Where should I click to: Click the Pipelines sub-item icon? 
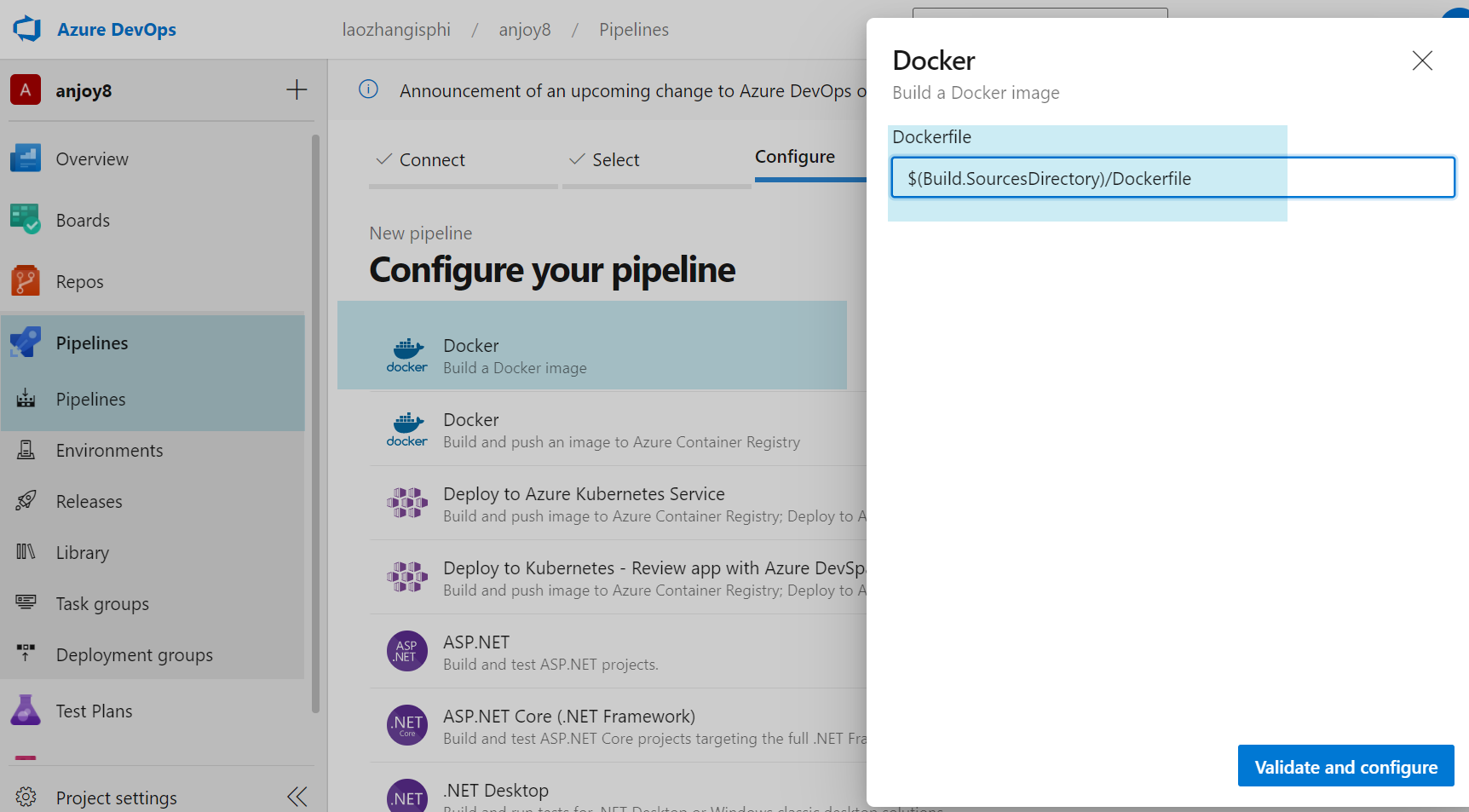[x=26, y=399]
